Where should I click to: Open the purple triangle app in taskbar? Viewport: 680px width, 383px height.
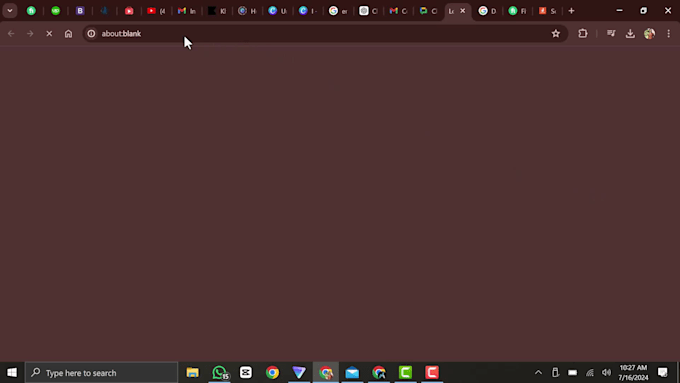coord(299,373)
